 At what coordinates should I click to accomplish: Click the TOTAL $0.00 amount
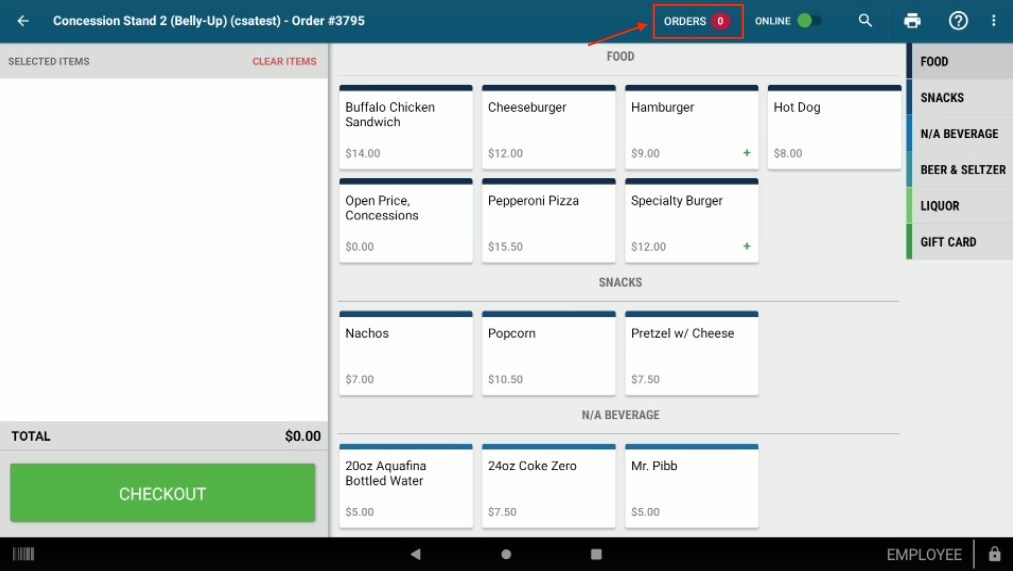(x=302, y=436)
